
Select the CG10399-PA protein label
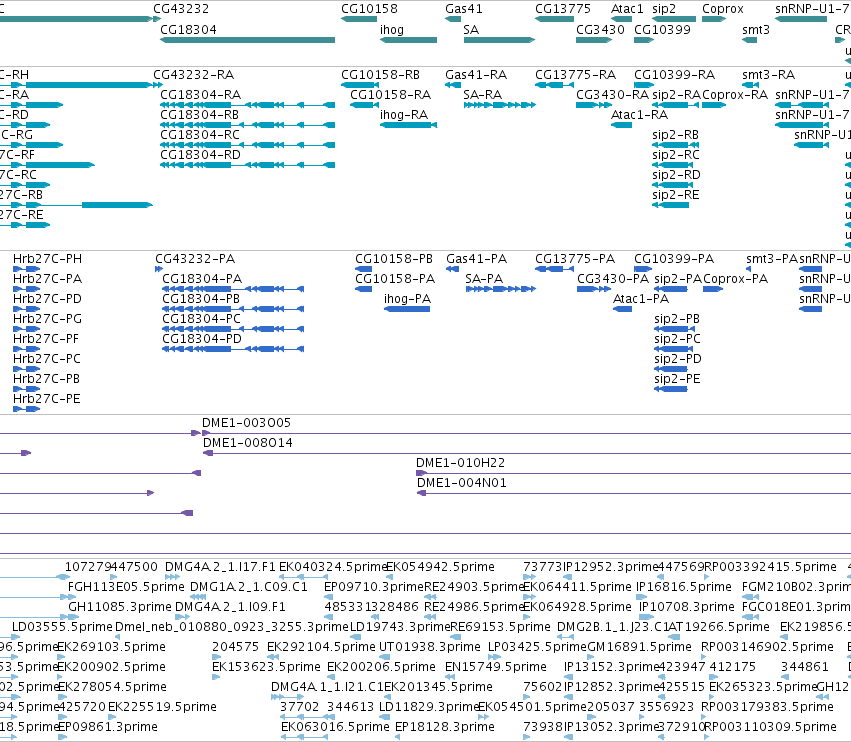coord(674,259)
